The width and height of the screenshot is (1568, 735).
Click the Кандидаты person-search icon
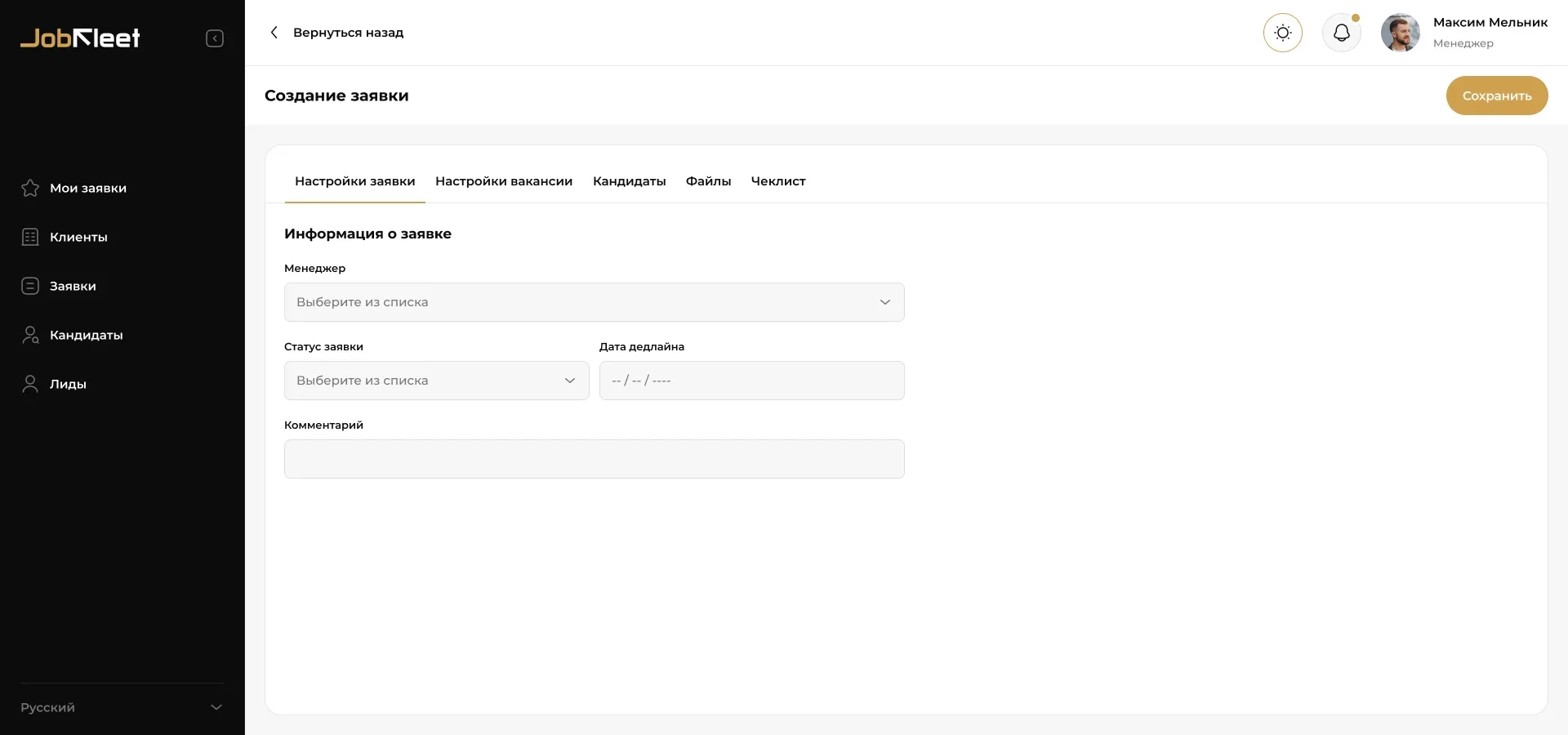pos(30,335)
